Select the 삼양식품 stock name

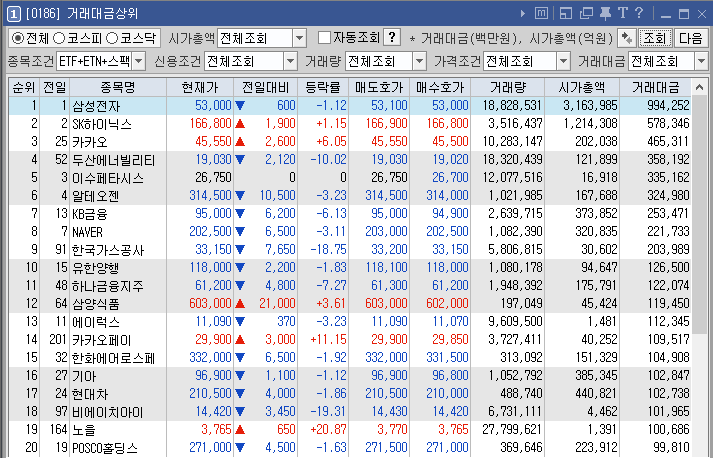95,304
